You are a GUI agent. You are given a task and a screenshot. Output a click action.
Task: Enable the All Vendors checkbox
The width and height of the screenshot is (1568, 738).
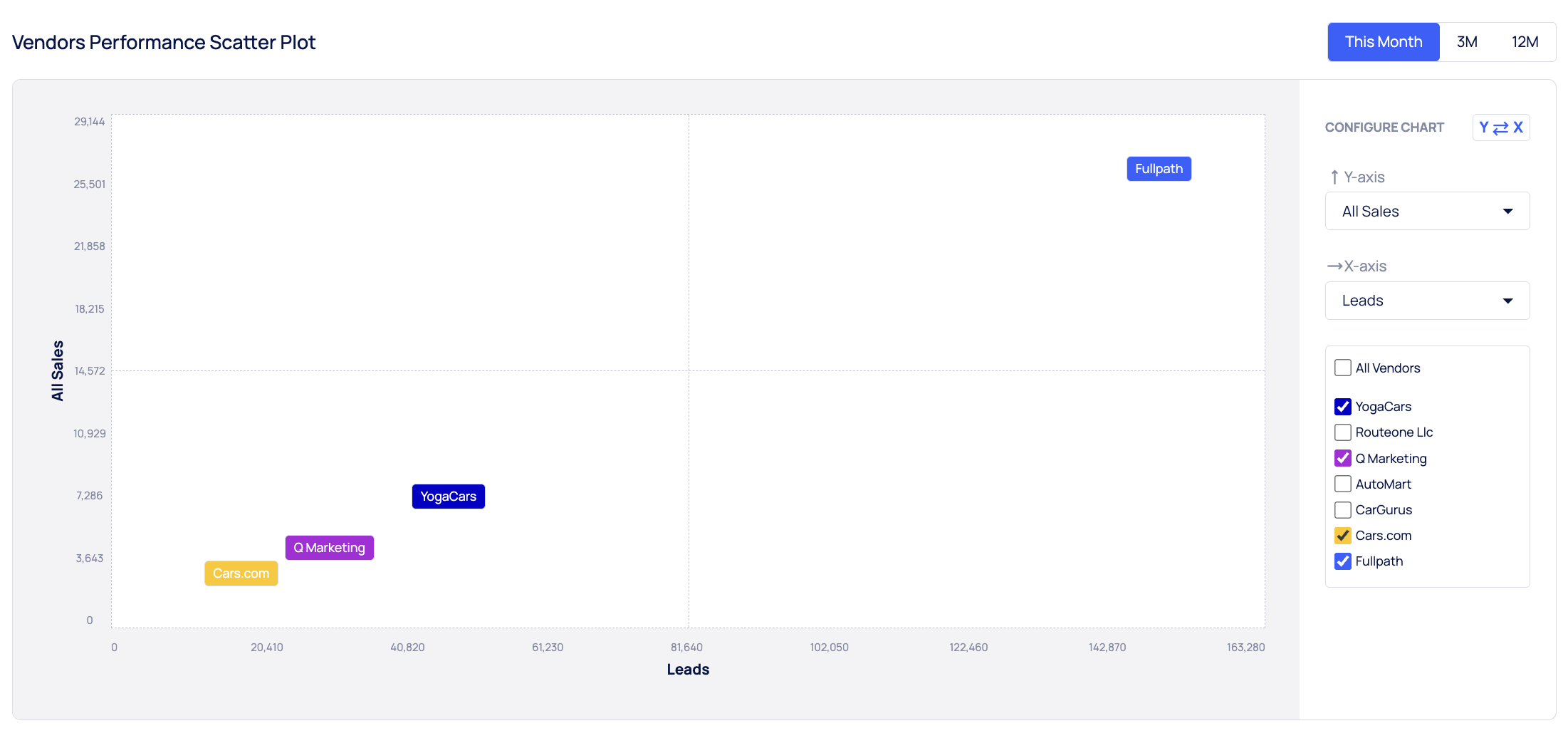pos(1343,368)
